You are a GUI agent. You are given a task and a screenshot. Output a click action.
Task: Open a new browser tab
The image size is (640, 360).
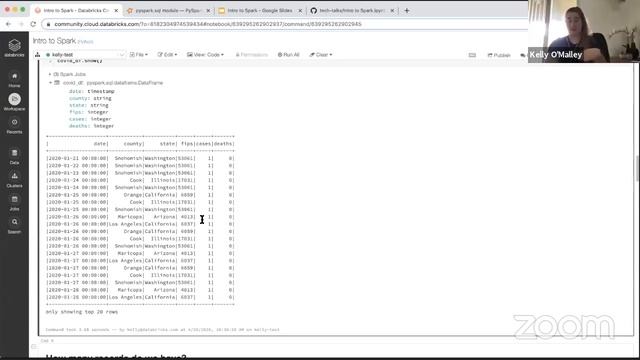(407, 11)
